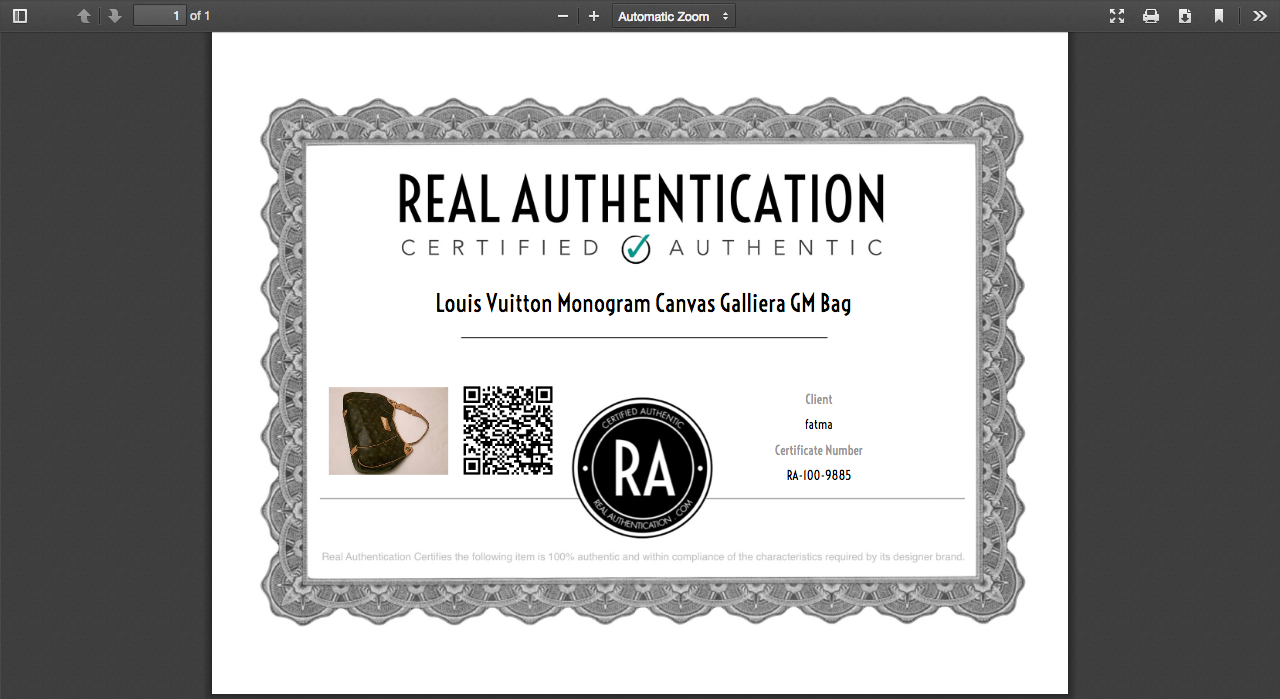Click the bookmark current view icon

(x=1219, y=16)
